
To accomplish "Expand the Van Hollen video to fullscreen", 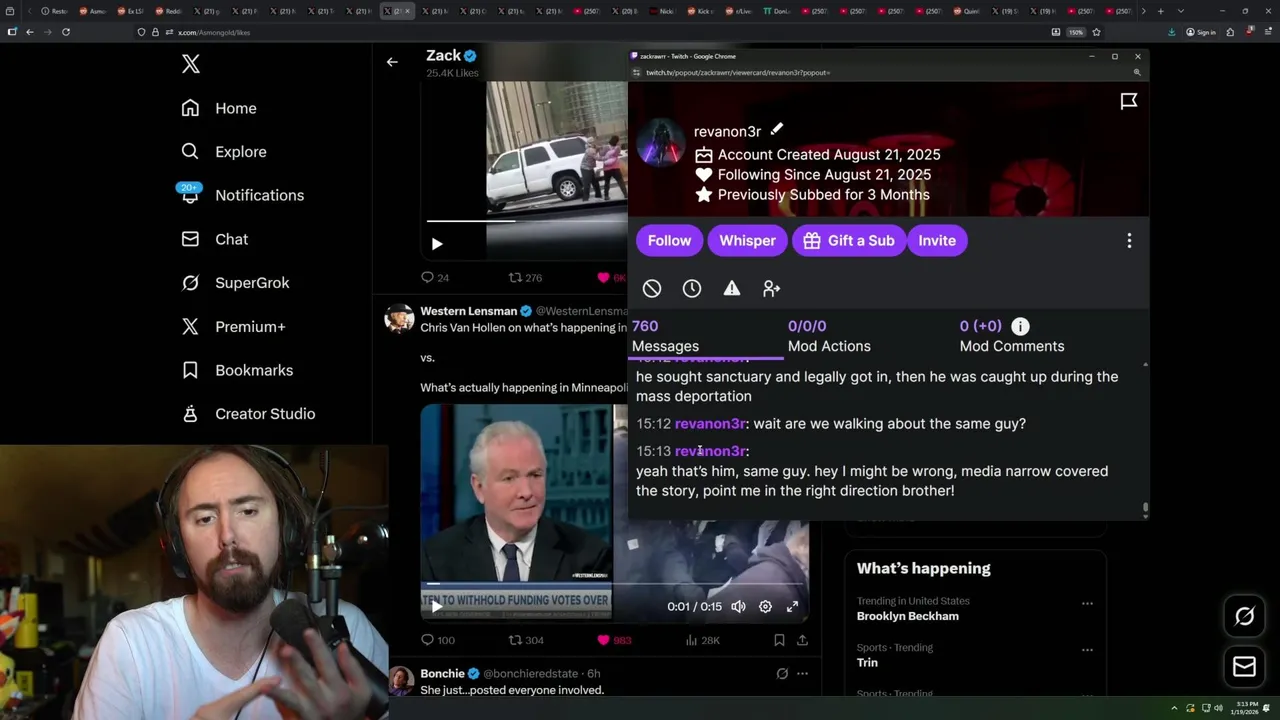I will tap(792, 606).
